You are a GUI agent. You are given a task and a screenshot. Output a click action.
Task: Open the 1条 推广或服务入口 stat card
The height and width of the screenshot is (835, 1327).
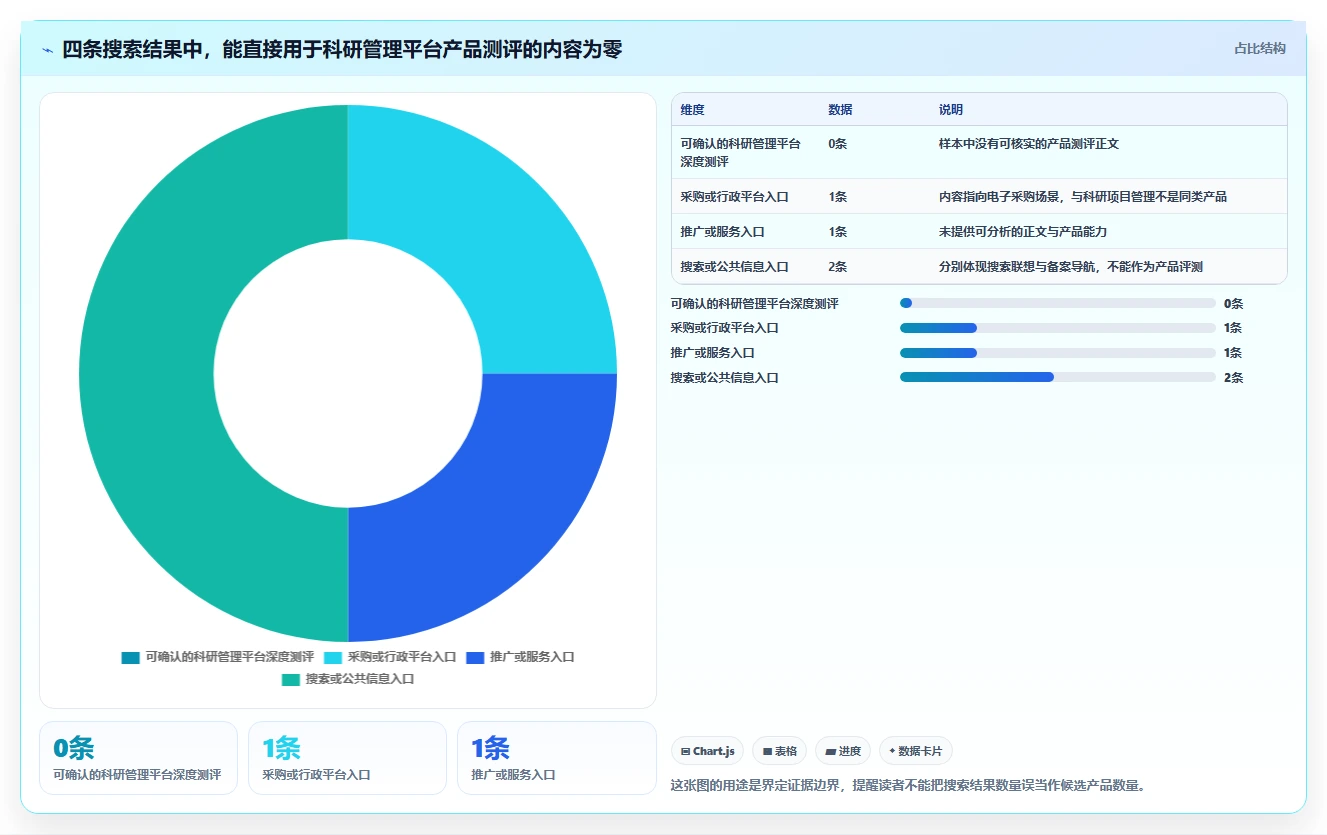point(556,758)
